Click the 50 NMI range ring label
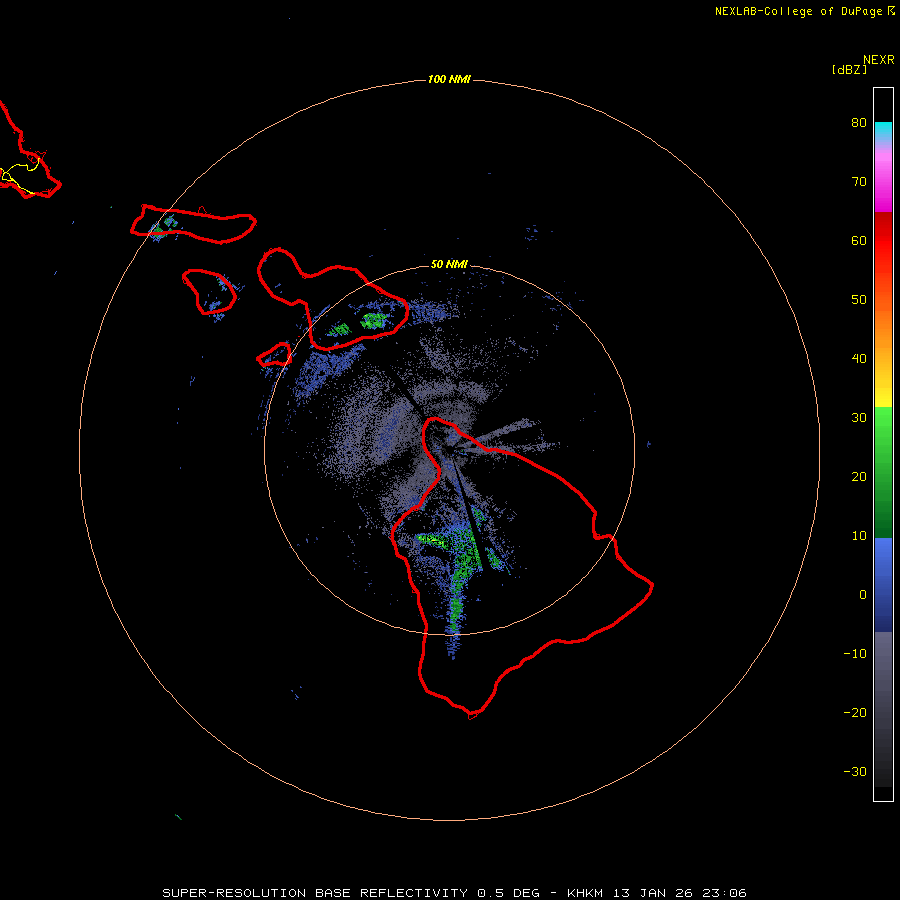900x900 pixels. tap(449, 264)
